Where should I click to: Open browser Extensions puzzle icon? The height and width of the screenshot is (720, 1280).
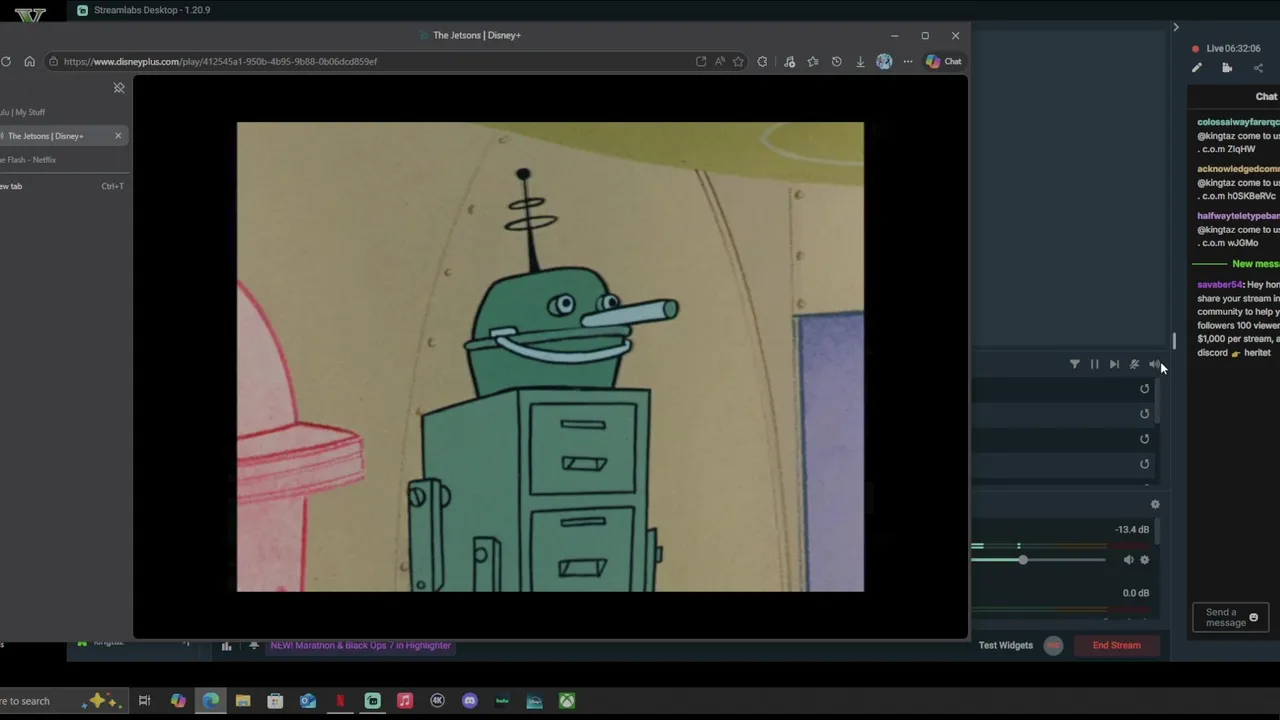tap(763, 62)
